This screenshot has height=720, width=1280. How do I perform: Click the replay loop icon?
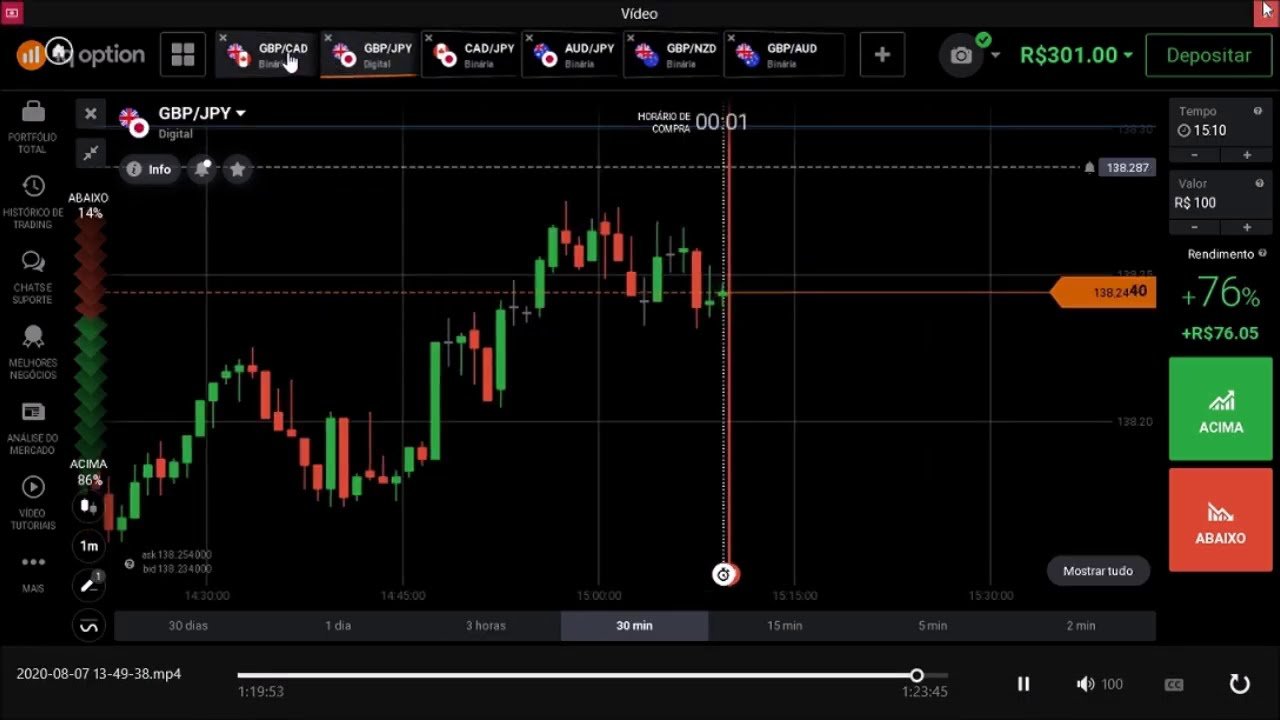(x=1239, y=684)
